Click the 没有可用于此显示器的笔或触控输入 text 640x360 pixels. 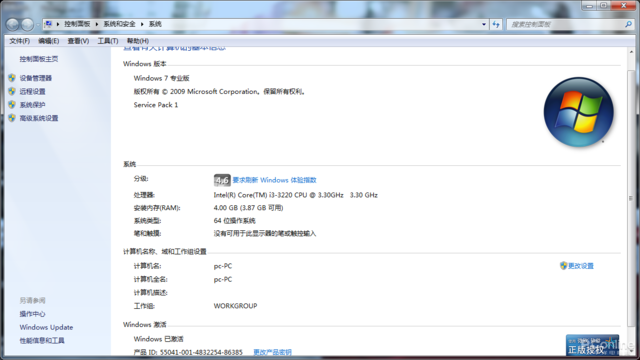pyautogui.click(x=265, y=233)
